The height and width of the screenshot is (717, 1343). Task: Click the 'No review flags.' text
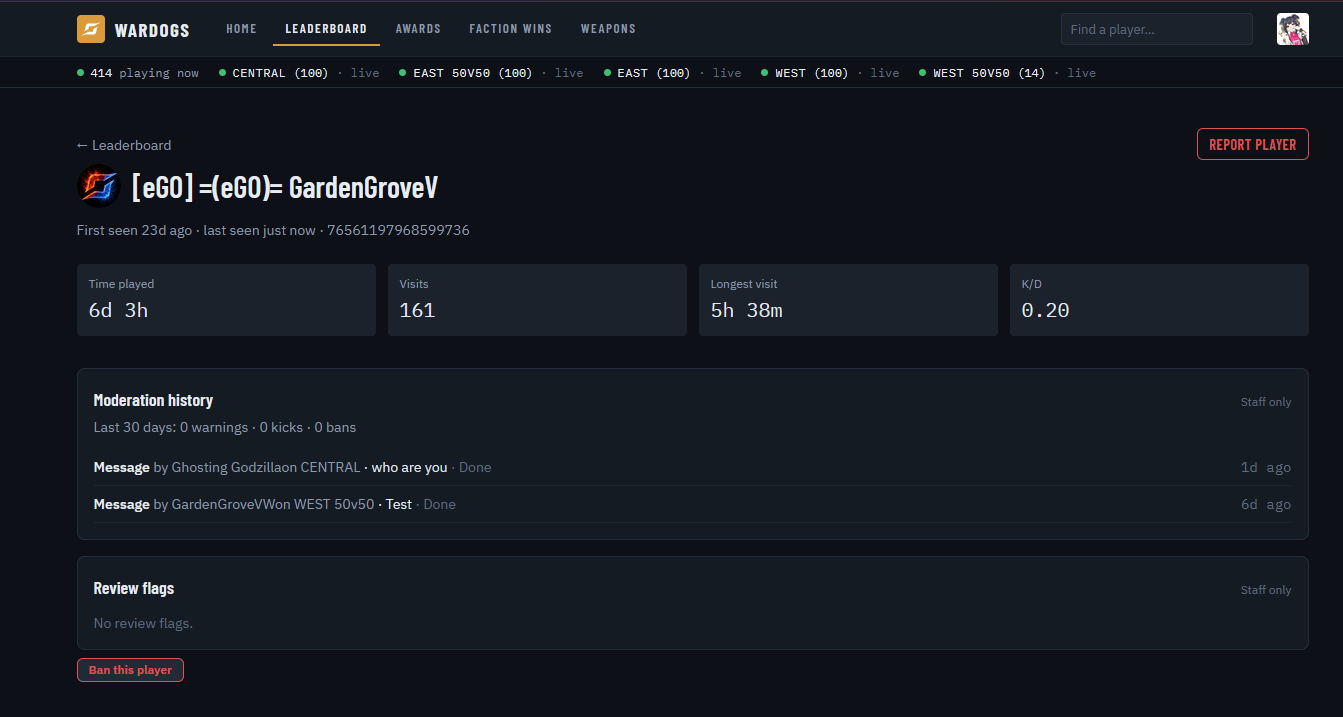point(143,623)
